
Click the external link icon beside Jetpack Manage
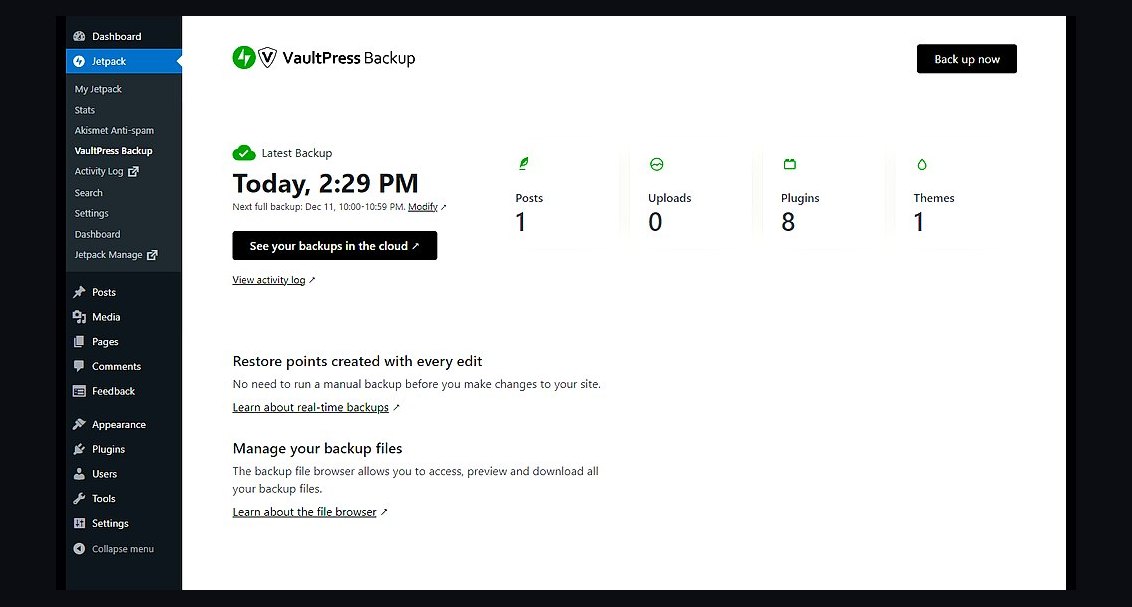tap(152, 255)
